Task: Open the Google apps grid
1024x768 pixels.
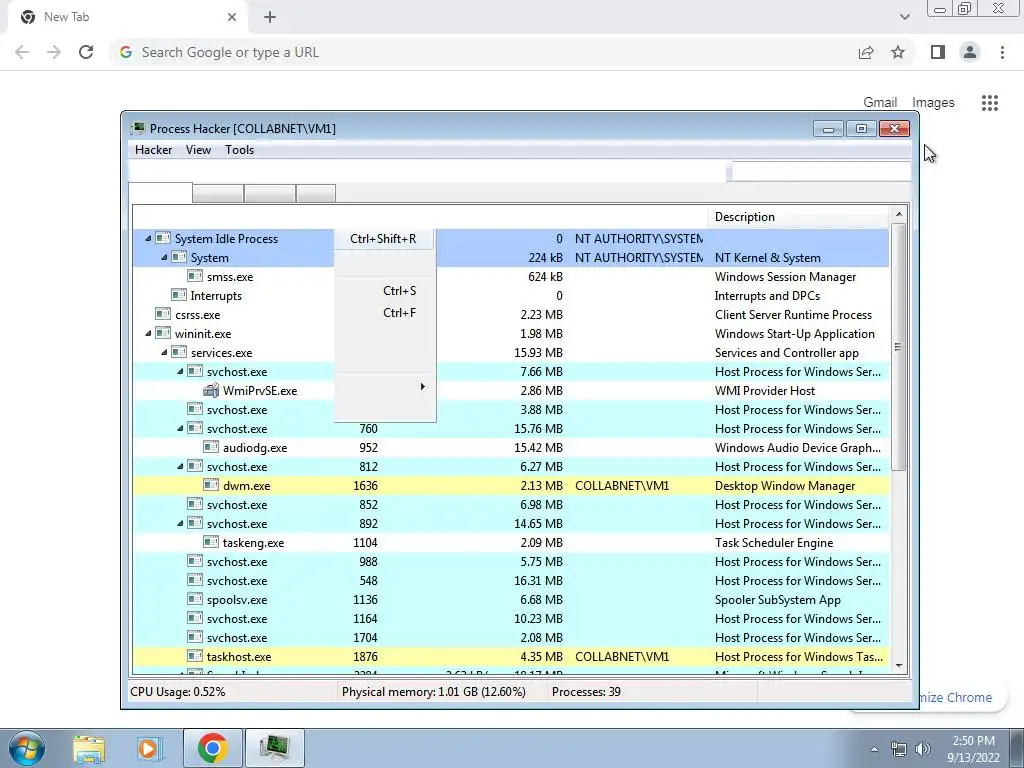Action: pyautogui.click(x=989, y=103)
